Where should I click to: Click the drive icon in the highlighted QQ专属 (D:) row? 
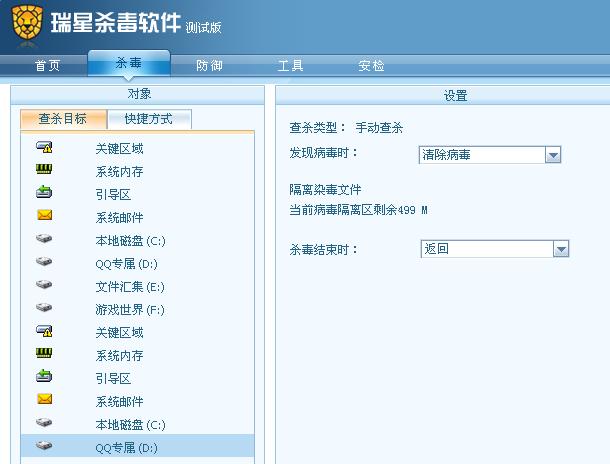pyautogui.click(x=44, y=445)
